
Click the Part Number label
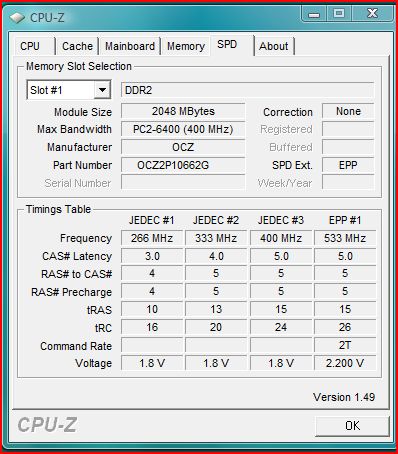pos(82,165)
